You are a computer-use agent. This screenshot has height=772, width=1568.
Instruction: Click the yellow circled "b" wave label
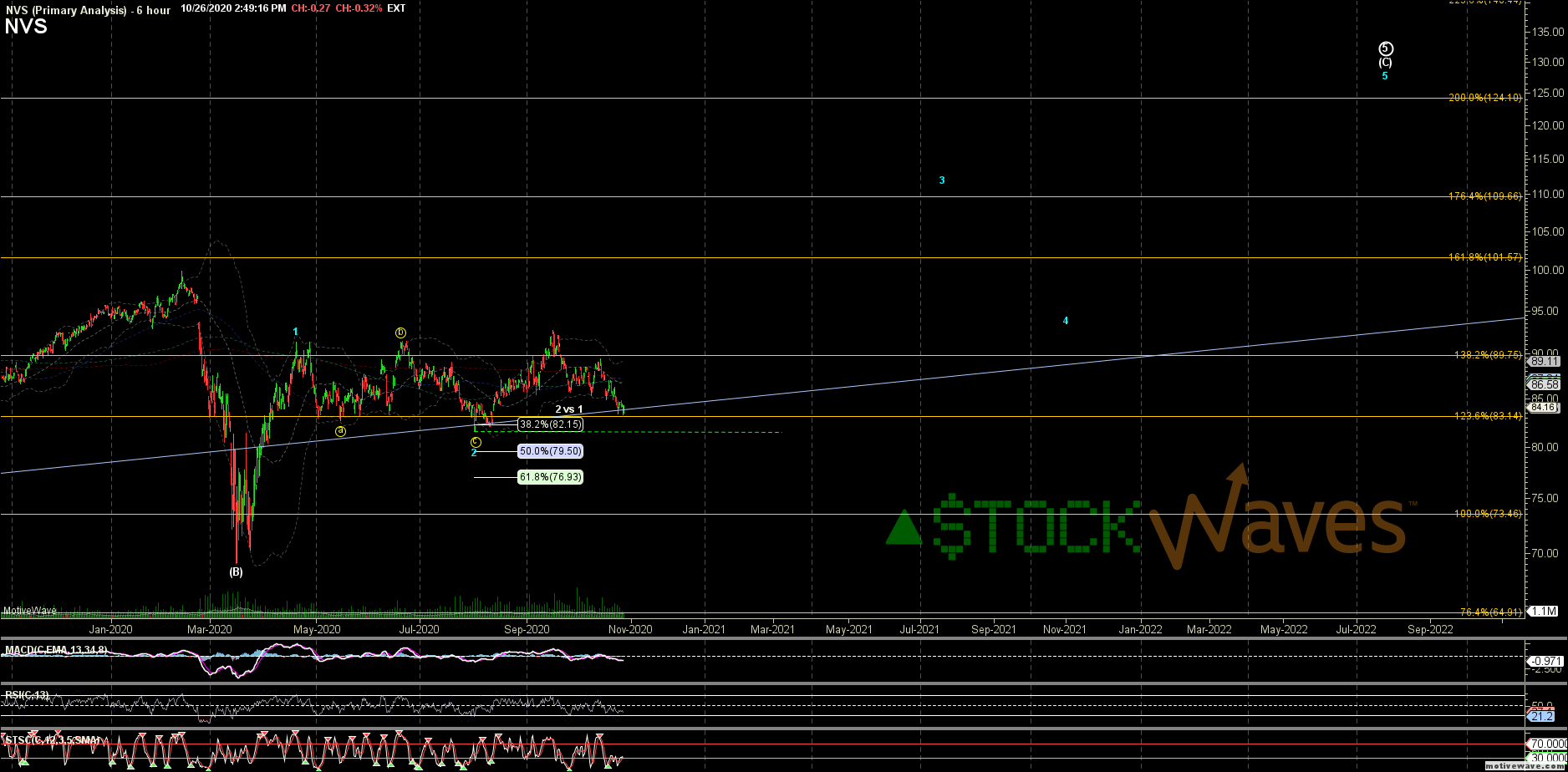pyautogui.click(x=400, y=333)
